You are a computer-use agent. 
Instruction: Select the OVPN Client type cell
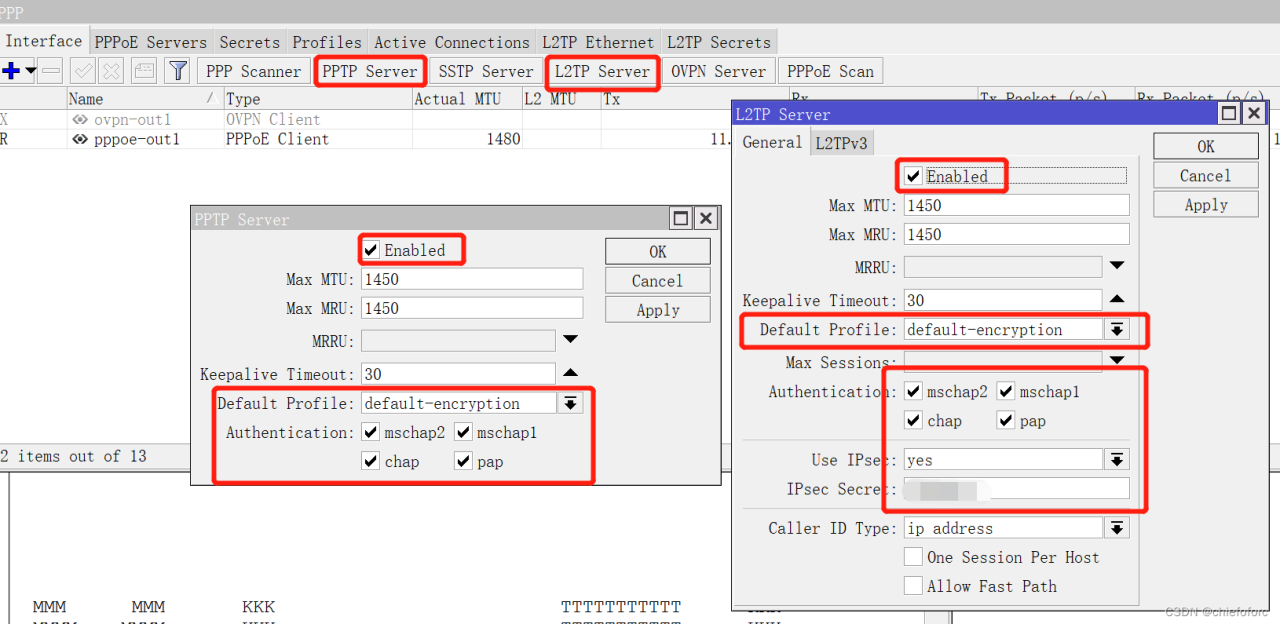[x=273, y=119]
